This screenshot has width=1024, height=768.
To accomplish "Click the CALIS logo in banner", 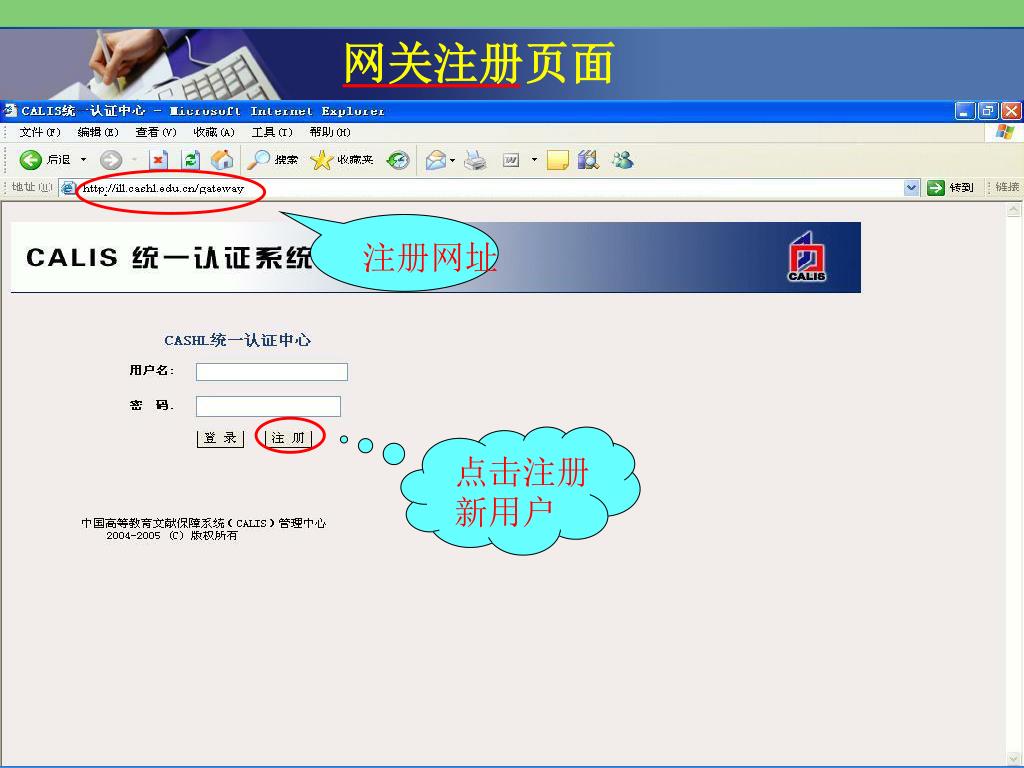I will tap(807, 257).
